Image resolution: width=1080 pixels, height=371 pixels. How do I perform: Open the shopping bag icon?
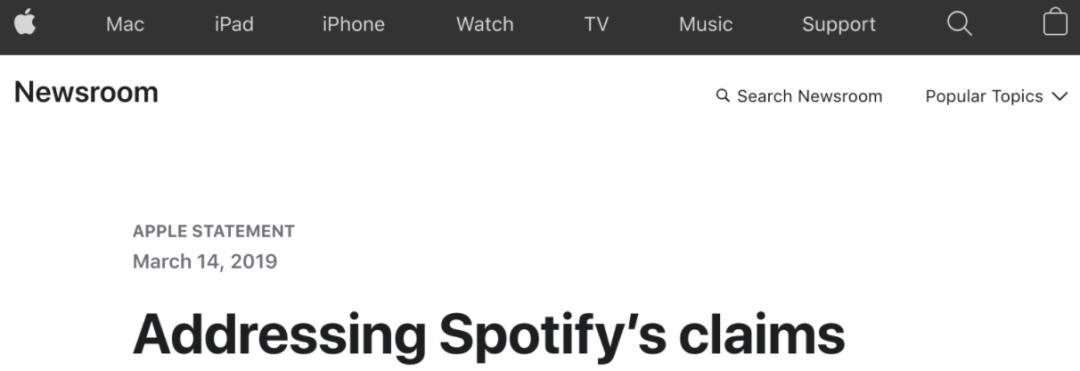[x=1055, y=23]
